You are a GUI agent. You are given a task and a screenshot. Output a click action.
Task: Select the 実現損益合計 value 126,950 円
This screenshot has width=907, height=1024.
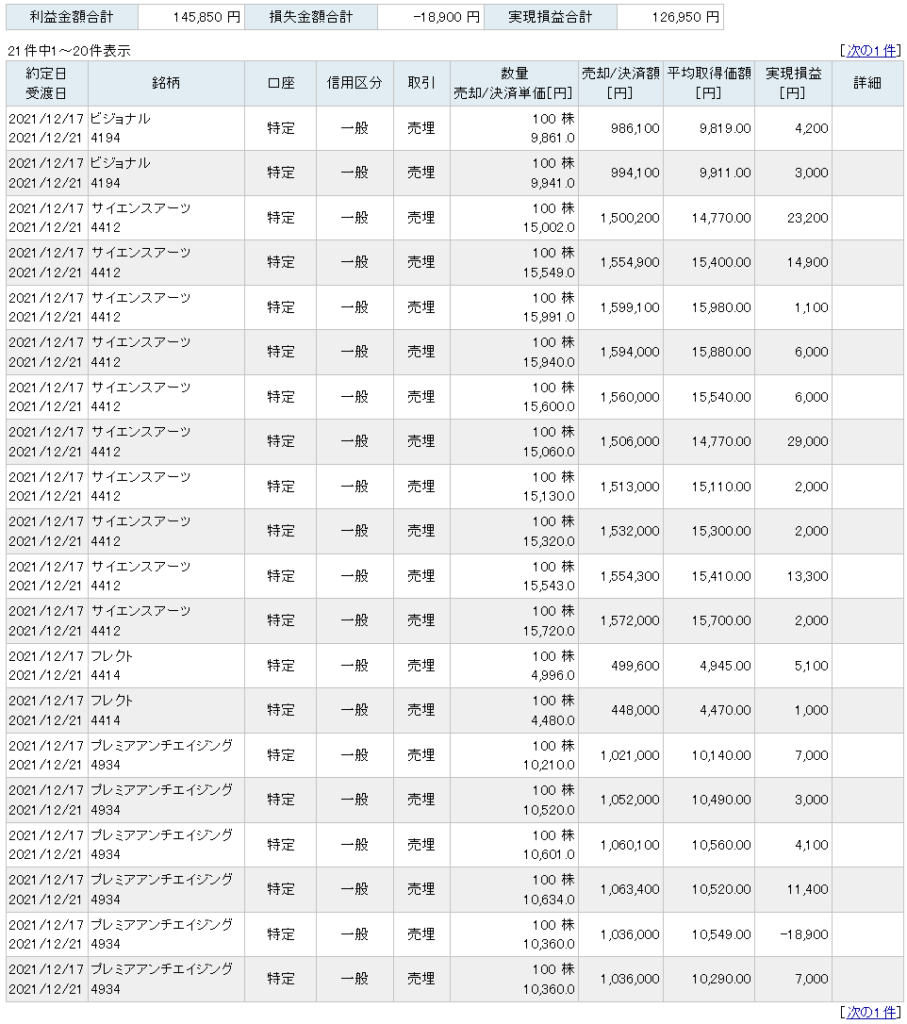pyautogui.click(x=686, y=17)
